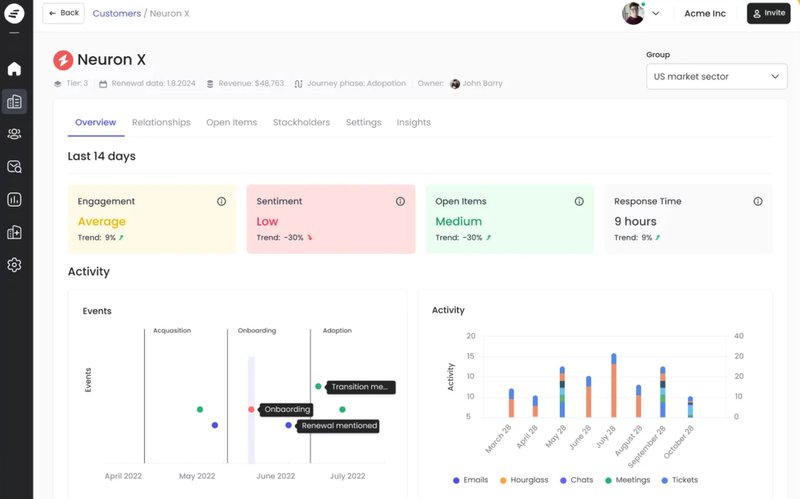Click the Back button

tap(63, 13)
